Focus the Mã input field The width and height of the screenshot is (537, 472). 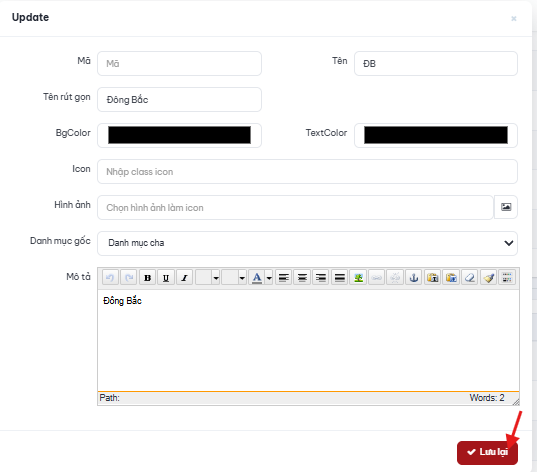(179, 63)
